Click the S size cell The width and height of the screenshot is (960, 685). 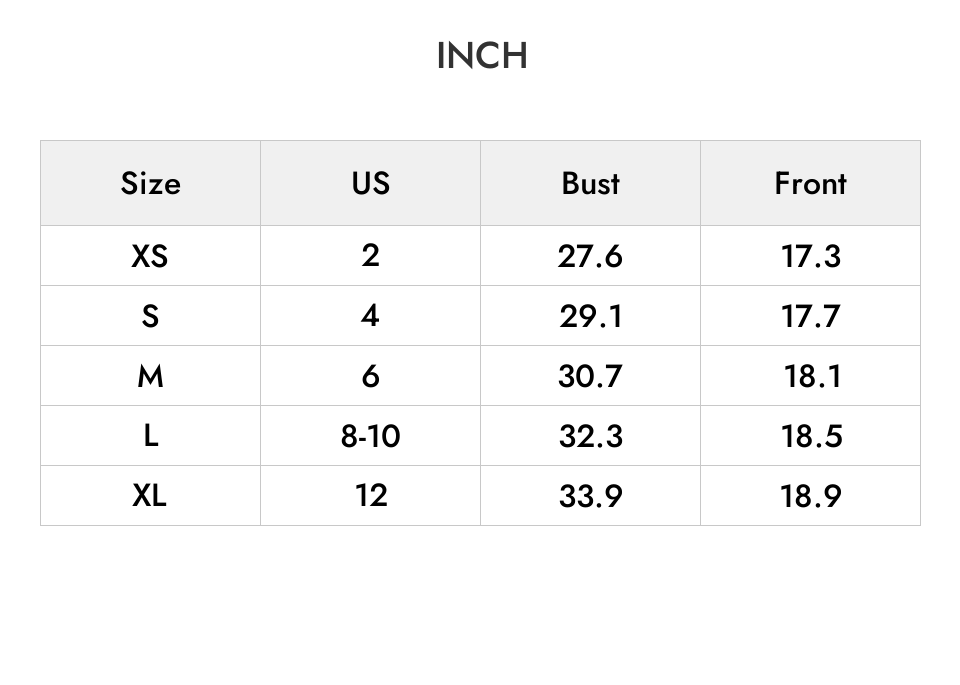click(x=151, y=315)
